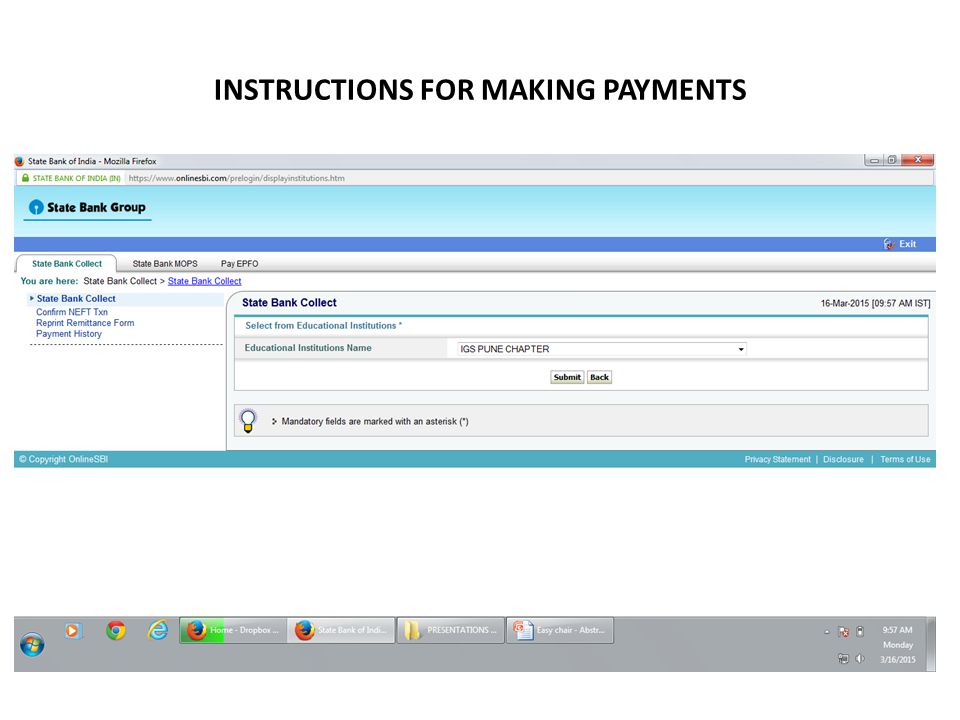Image resolution: width=960 pixels, height=720 pixels.
Task: Click the Exit link in blue bar
Action: pos(907,244)
